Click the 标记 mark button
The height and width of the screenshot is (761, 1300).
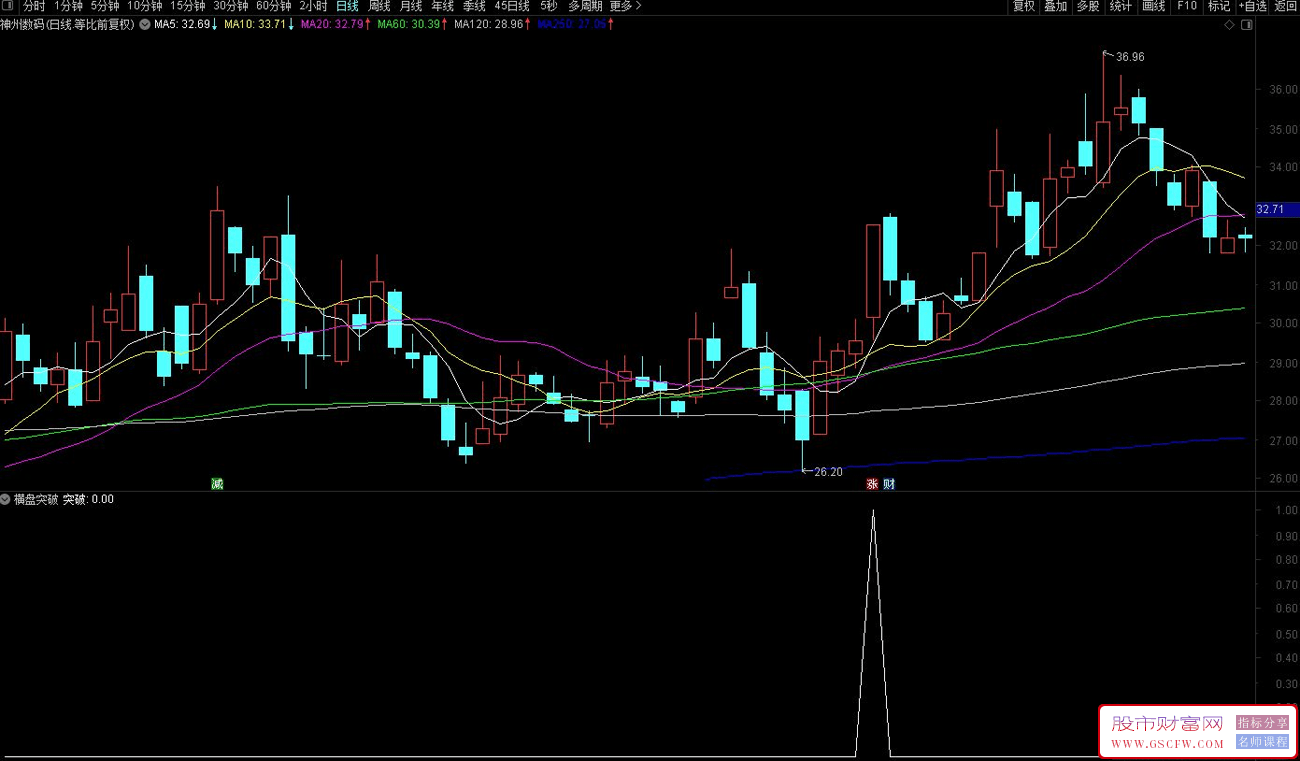1219,6
